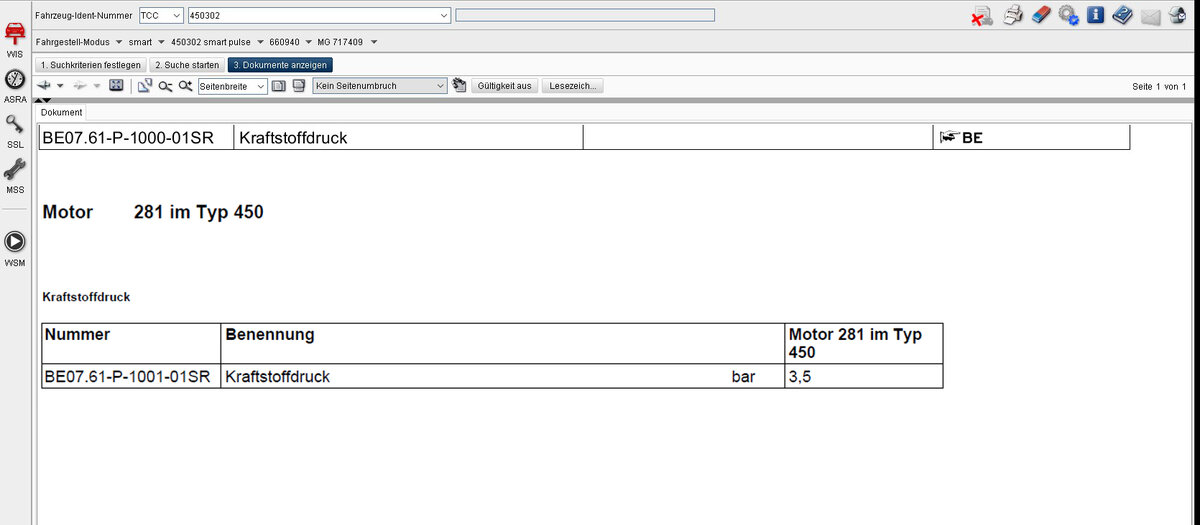The width and height of the screenshot is (1200, 525).
Task: Expand the Fahrgestell-Modus selector
Action: coord(118,42)
